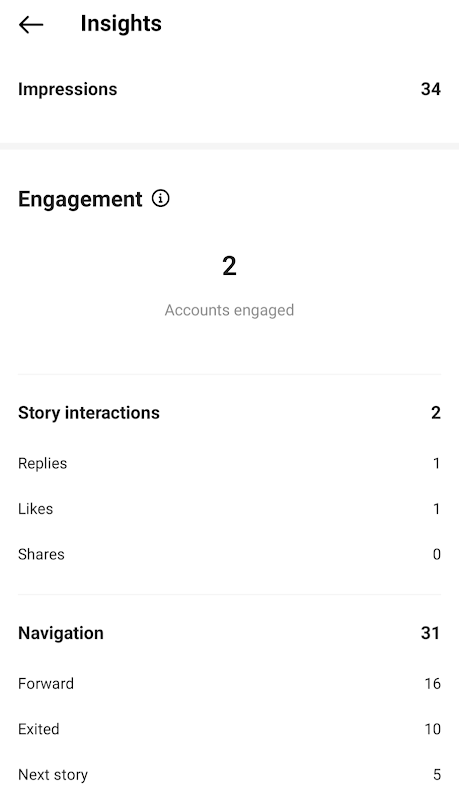Select the Shares row

click(x=229, y=554)
